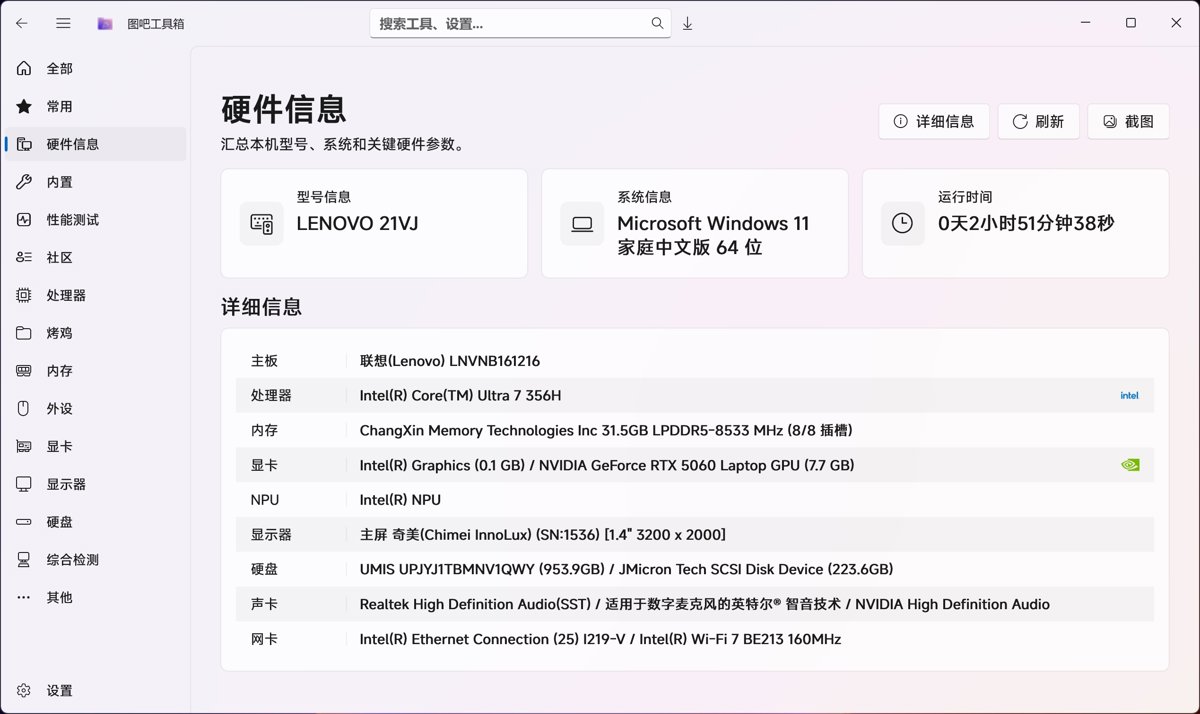Click the 网卡 row label
This screenshot has height=714, width=1200.
(264, 639)
